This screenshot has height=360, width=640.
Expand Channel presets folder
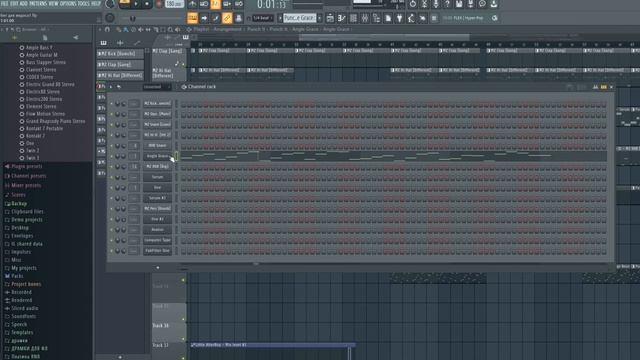28,176
